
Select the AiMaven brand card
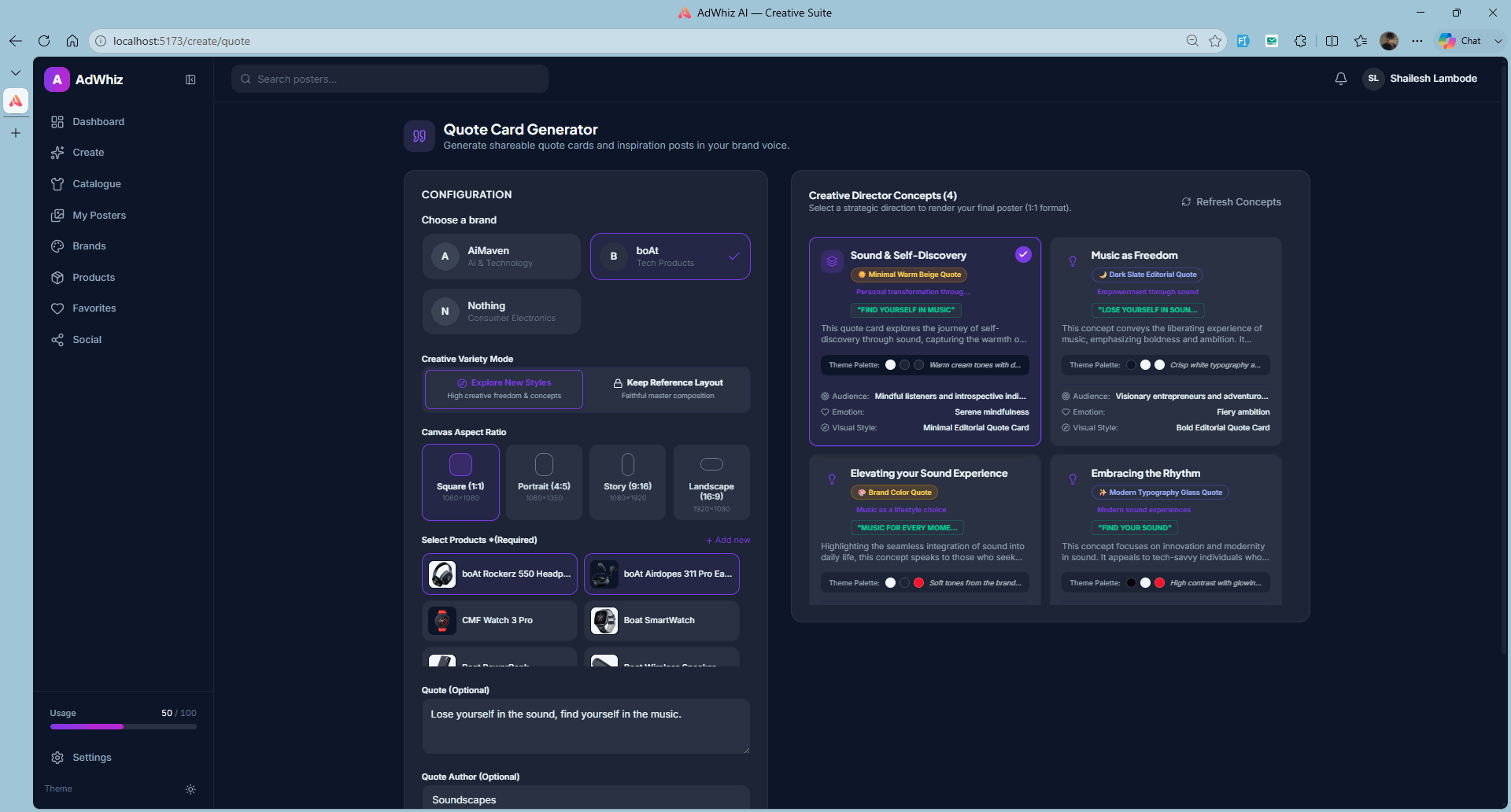[501, 257]
